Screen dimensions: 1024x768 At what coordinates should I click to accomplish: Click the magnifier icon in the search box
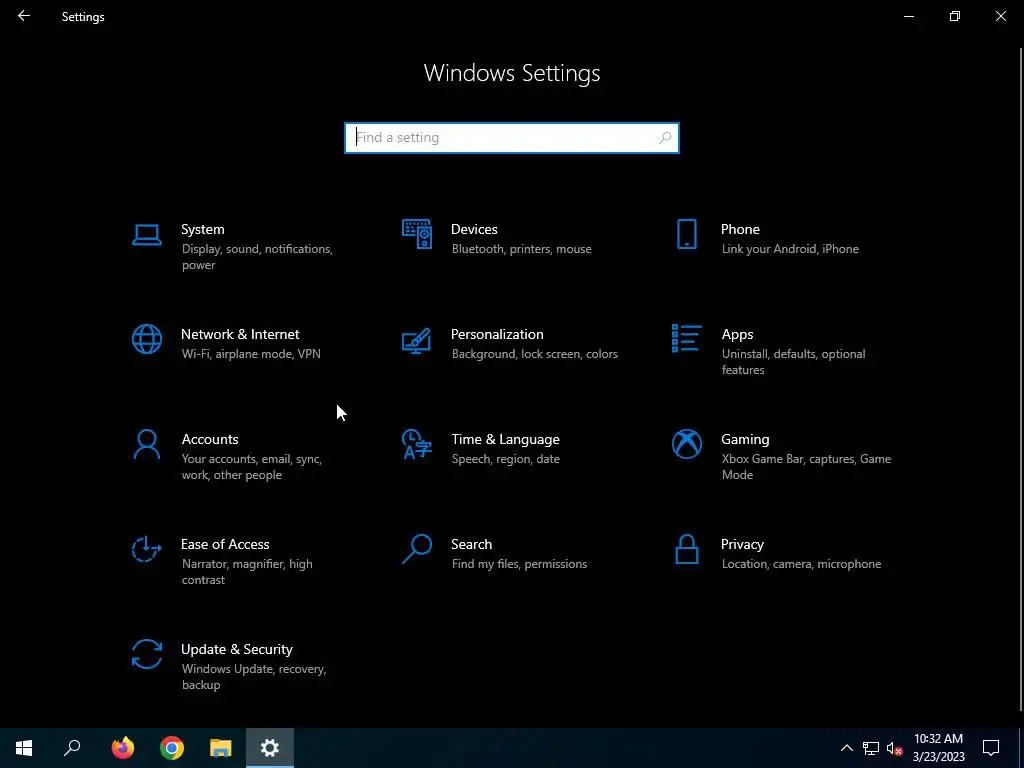coord(665,138)
